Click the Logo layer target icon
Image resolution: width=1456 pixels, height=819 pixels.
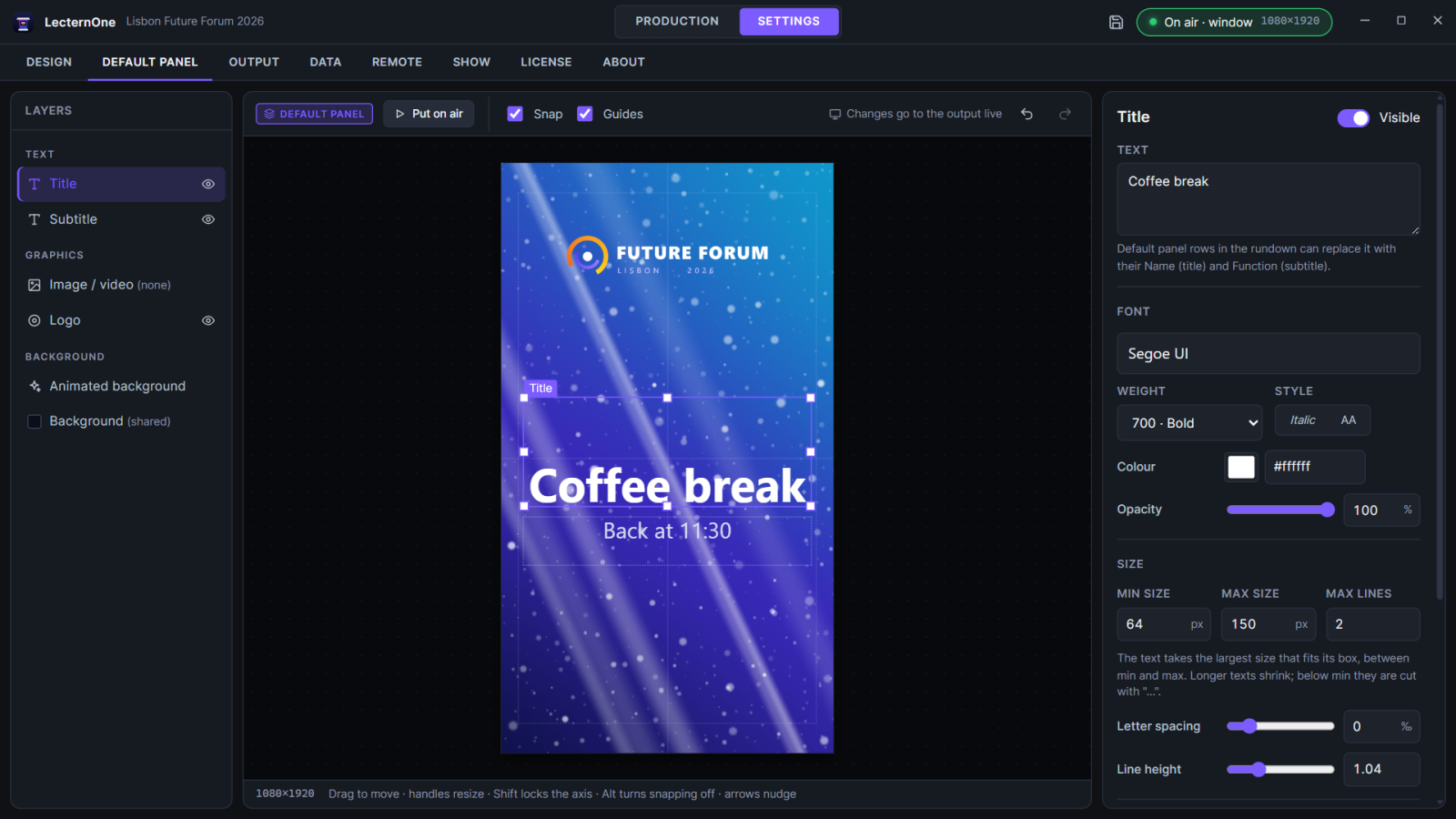tap(35, 320)
